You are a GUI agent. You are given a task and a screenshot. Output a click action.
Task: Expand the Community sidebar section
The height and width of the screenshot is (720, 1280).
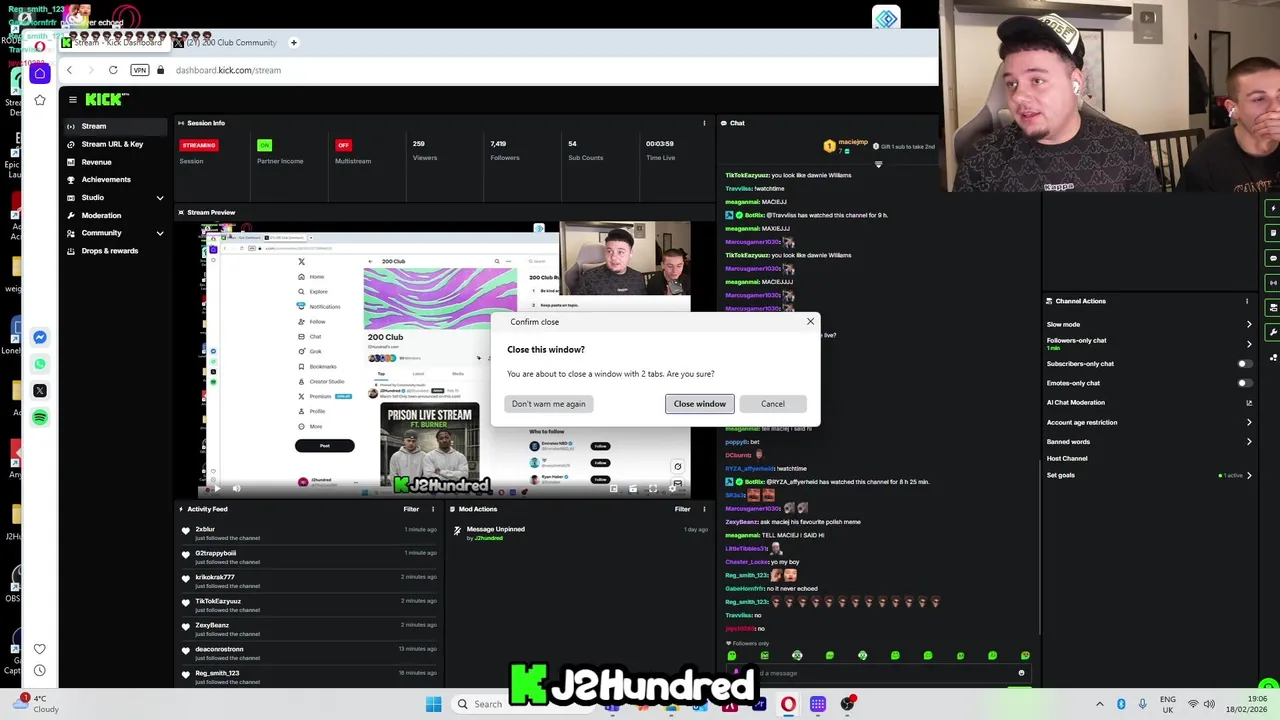(159, 233)
